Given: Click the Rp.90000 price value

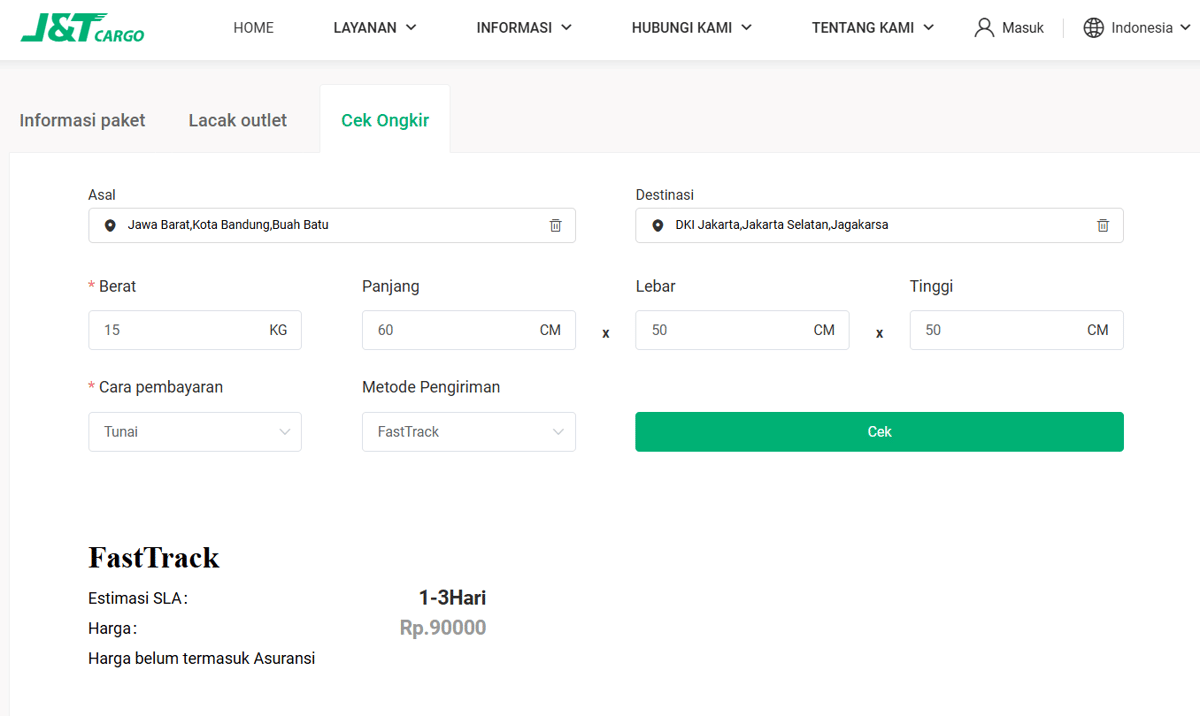Looking at the screenshot, I should (x=443, y=628).
